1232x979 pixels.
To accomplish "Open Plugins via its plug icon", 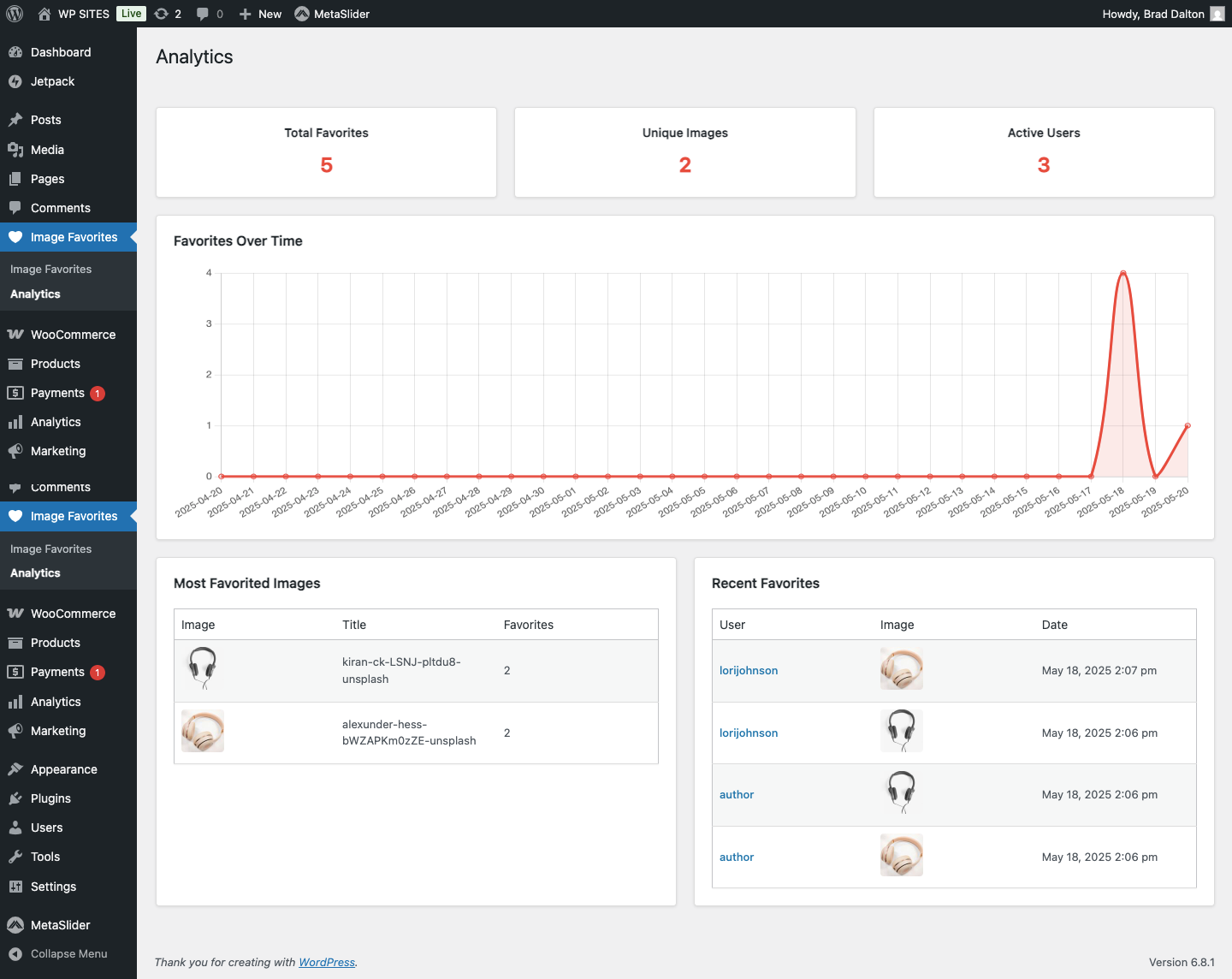I will point(15,798).
